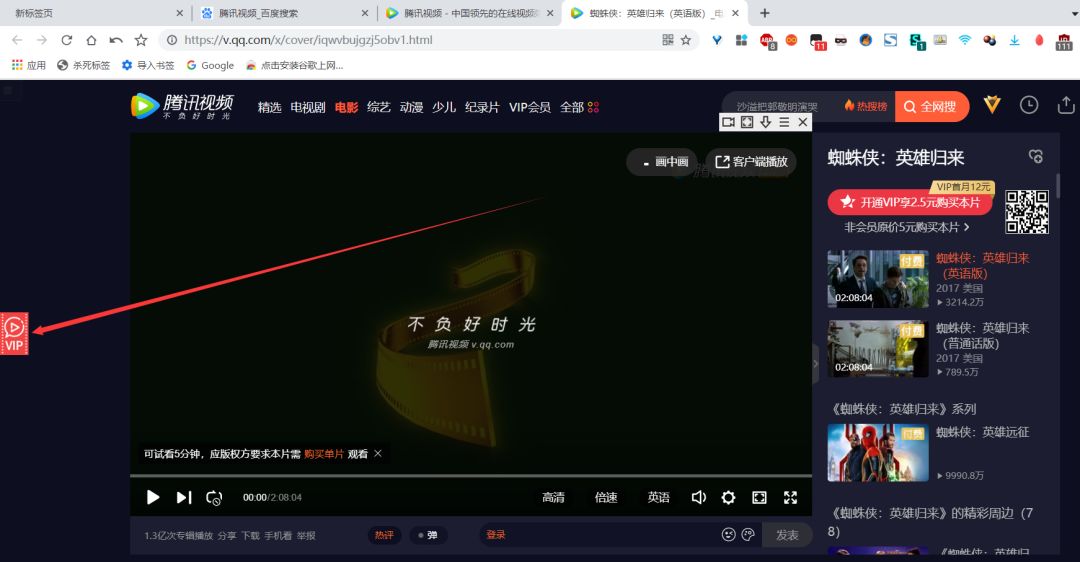Open the 电视剧 nav tab

click(308, 107)
